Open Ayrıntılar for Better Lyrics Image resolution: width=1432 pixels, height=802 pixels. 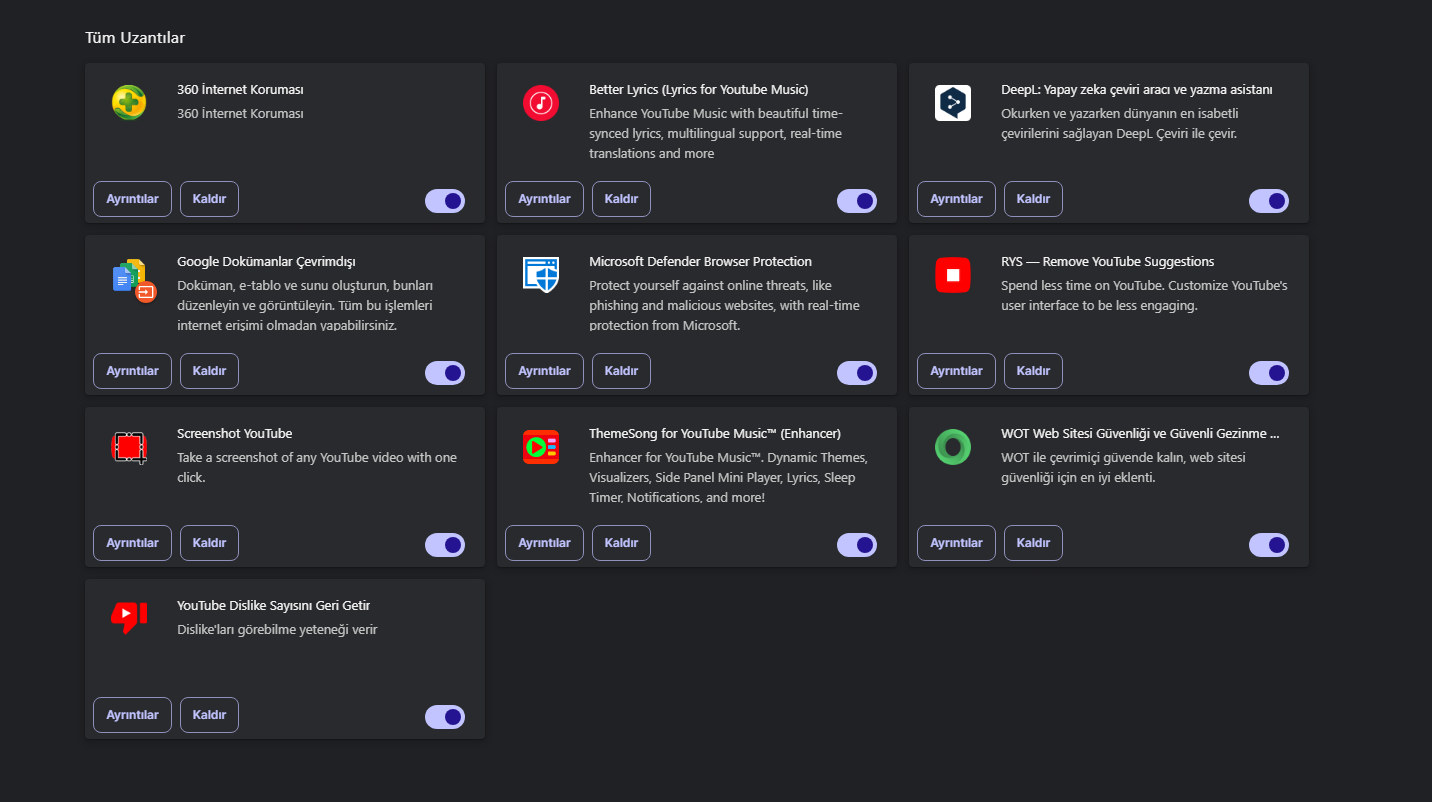[x=545, y=199]
